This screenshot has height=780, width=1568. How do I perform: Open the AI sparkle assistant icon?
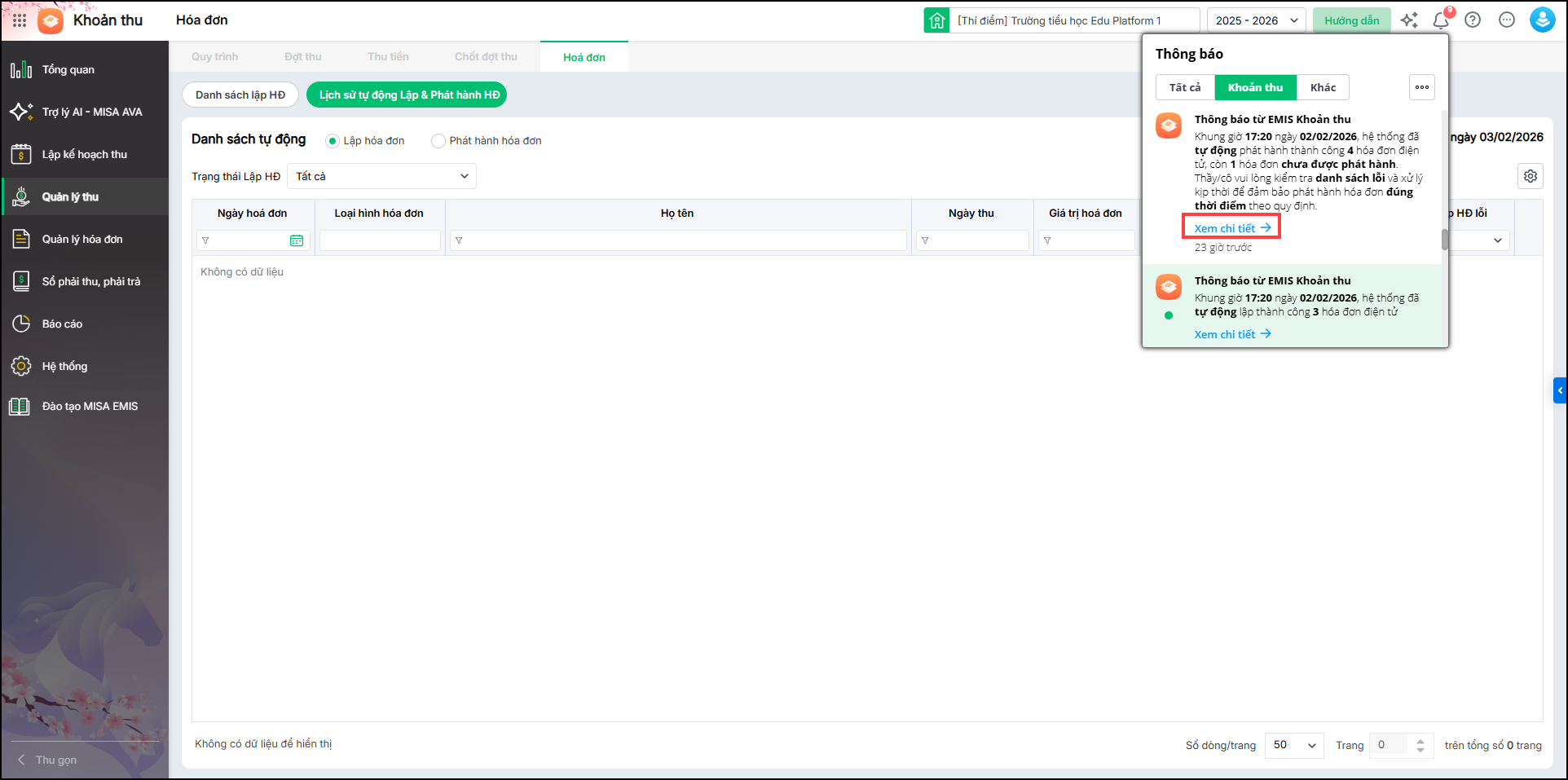pyautogui.click(x=1409, y=20)
